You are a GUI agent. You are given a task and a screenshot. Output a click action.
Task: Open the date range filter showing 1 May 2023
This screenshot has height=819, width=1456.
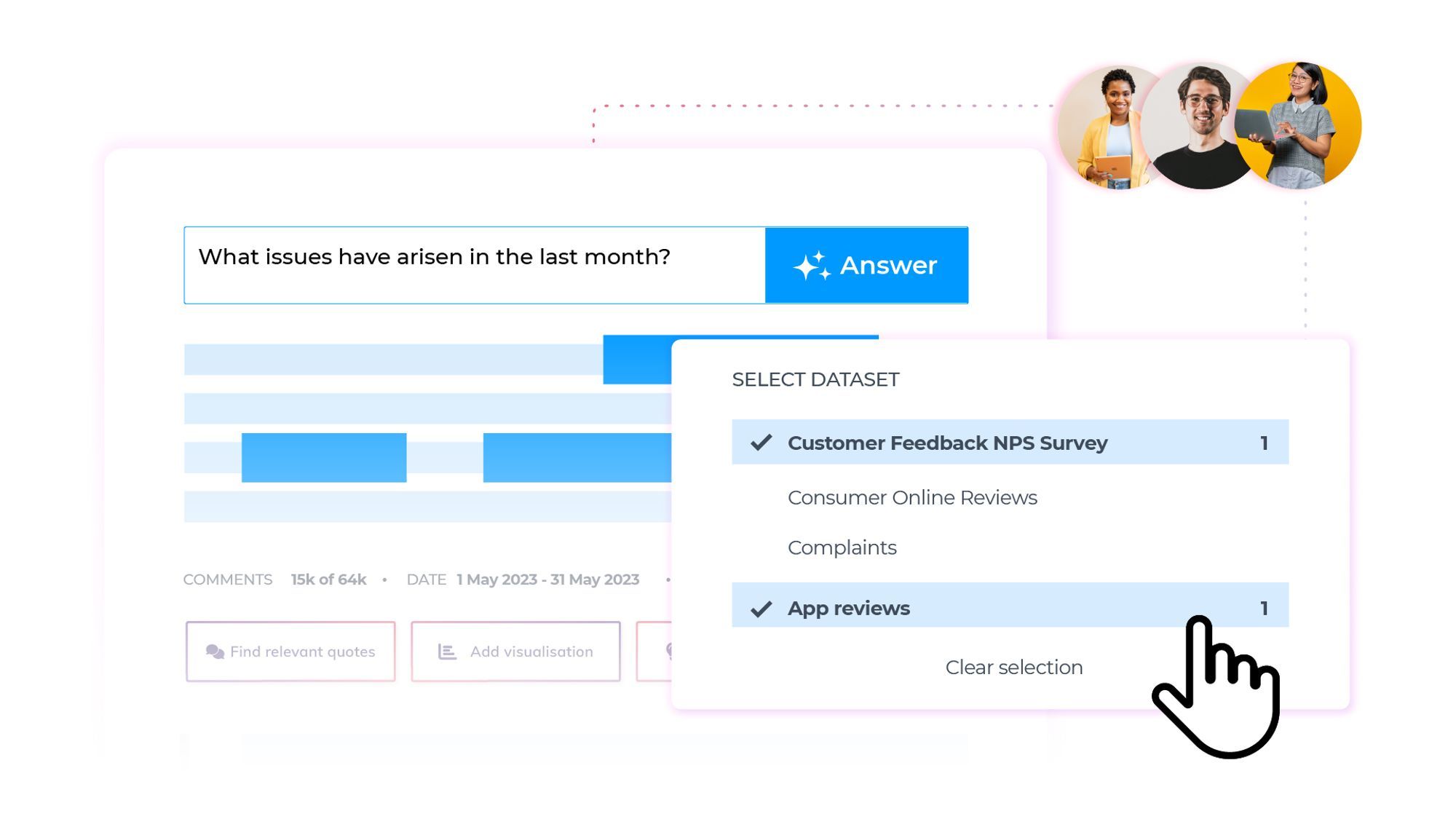(546, 579)
